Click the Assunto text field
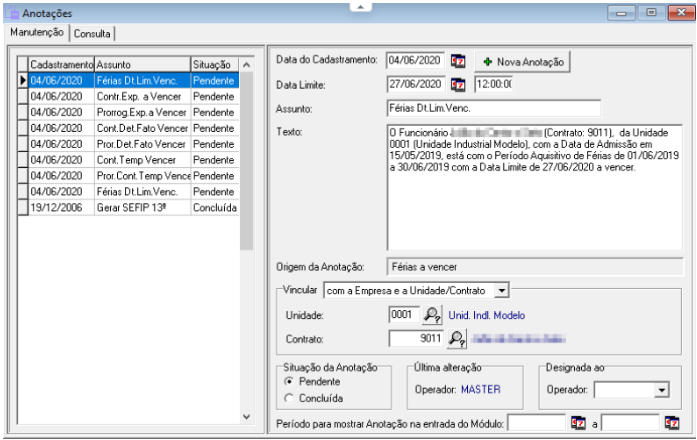The height and width of the screenshot is (440, 697). (x=492, y=108)
